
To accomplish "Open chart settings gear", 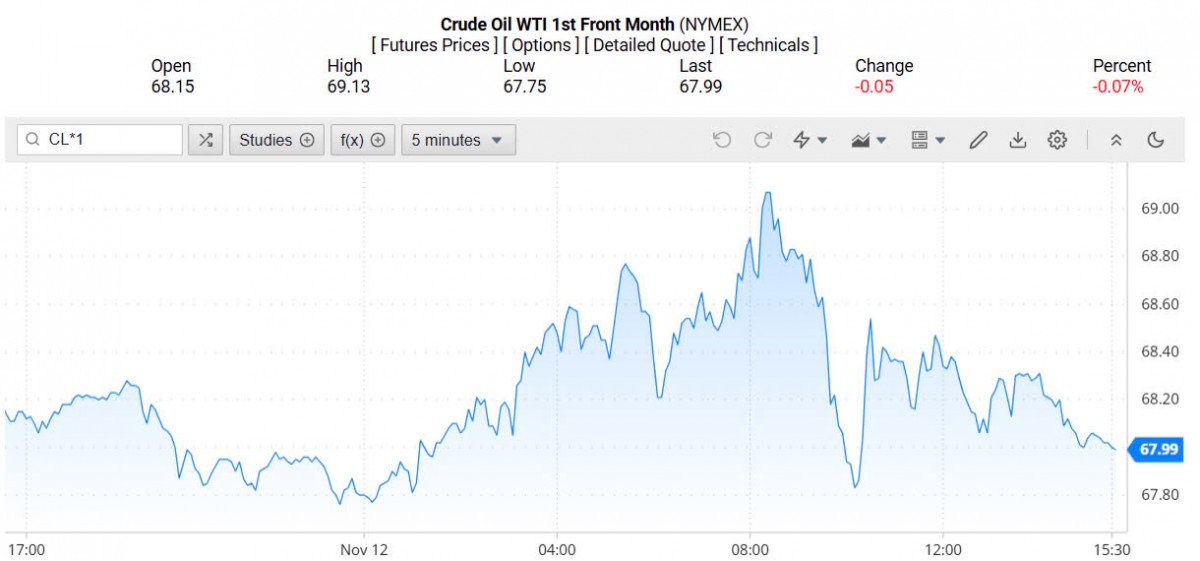I will pyautogui.click(x=1057, y=140).
